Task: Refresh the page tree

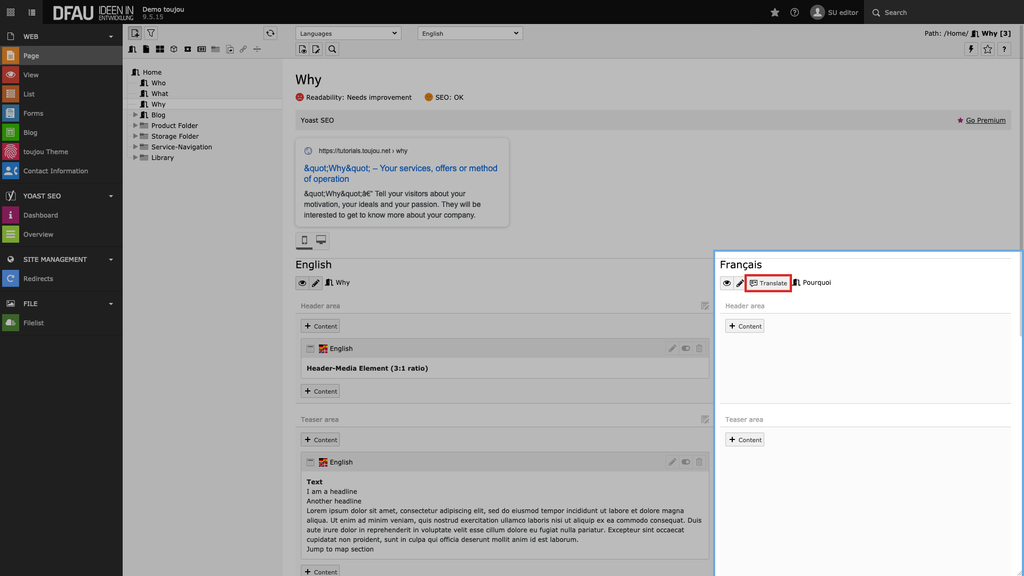Action: pyautogui.click(x=270, y=33)
